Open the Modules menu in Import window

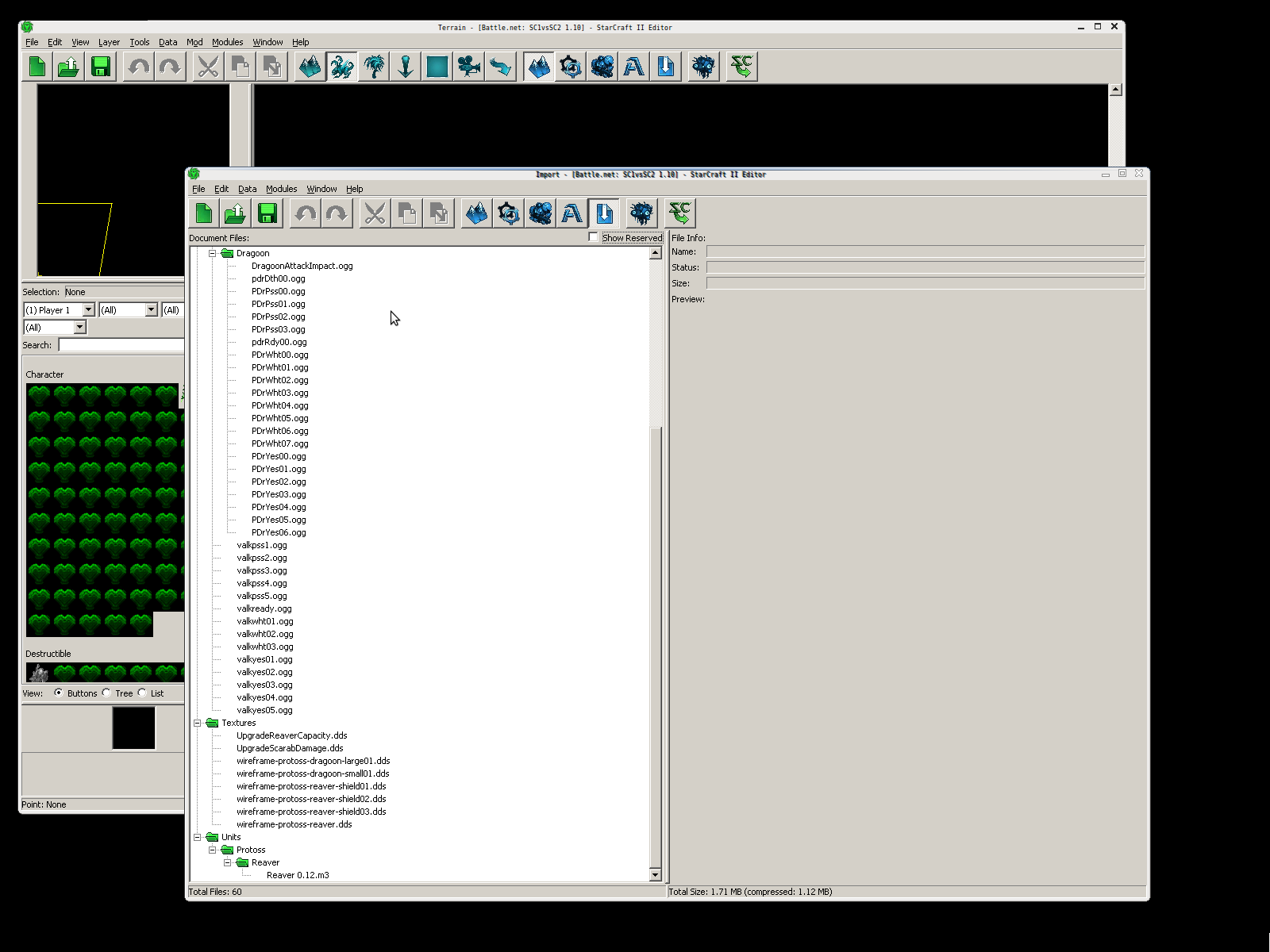pyautogui.click(x=281, y=189)
